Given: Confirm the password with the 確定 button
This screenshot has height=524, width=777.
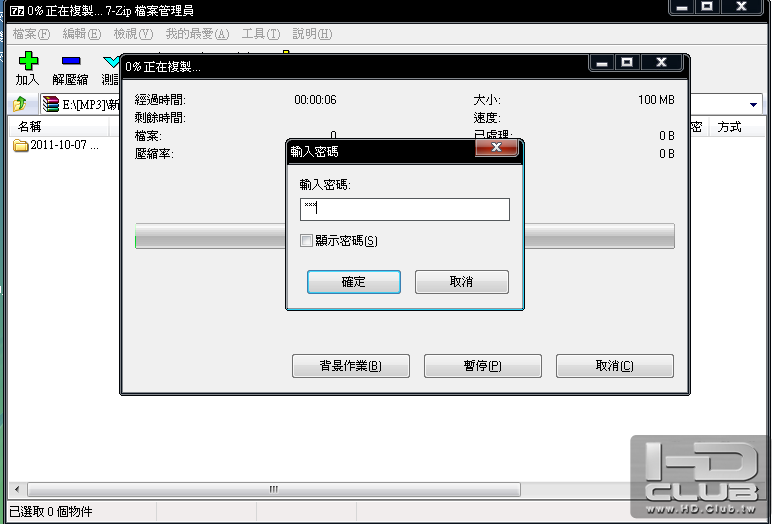Looking at the screenshot, I should click(354, 282).
